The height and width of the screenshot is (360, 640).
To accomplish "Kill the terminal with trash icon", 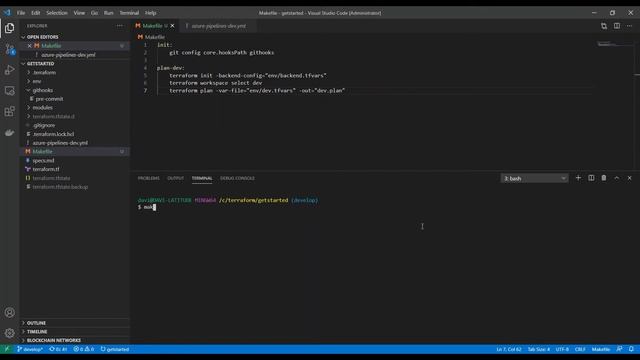I will pyautogui.click(x=604, y=178).
